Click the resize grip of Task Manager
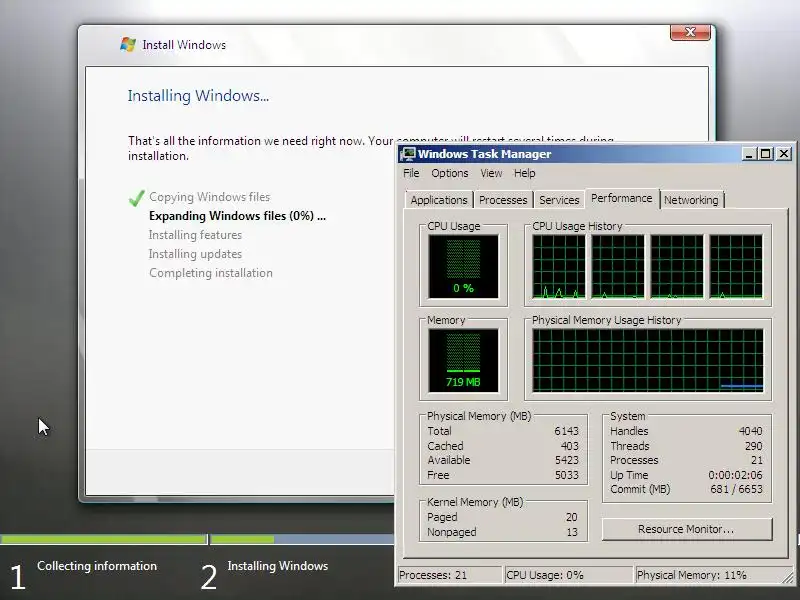The image size is (800, 600). (x=787, y=577)
